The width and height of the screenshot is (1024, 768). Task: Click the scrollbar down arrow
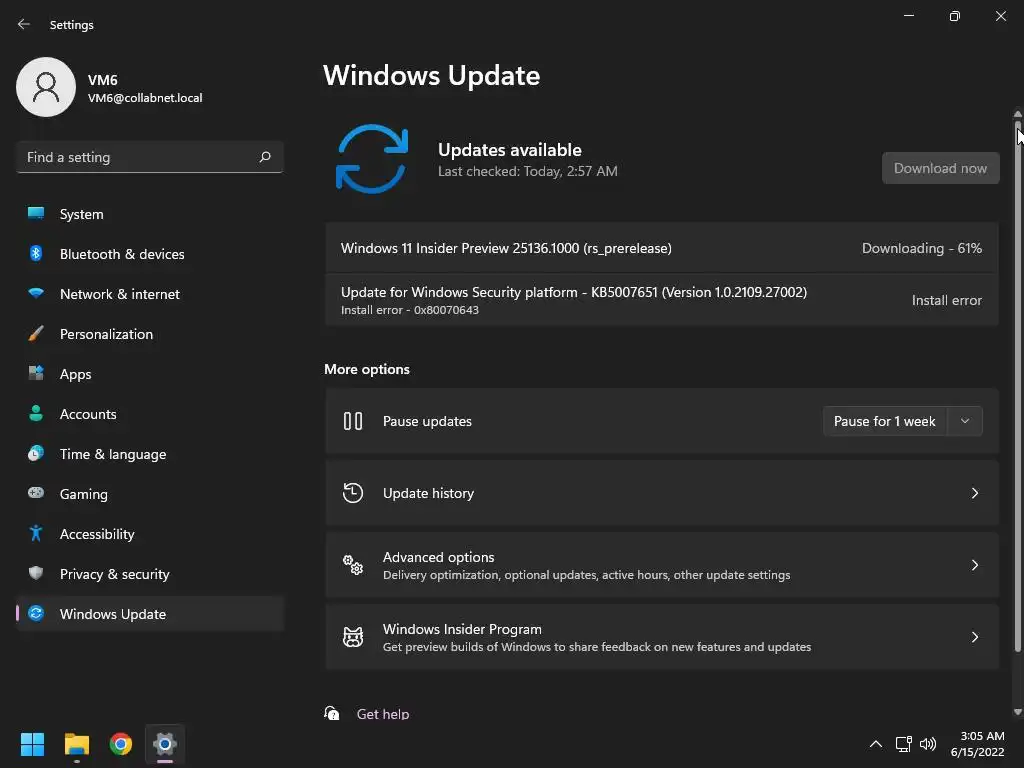pyautogui.click(x=1017, y=711)
